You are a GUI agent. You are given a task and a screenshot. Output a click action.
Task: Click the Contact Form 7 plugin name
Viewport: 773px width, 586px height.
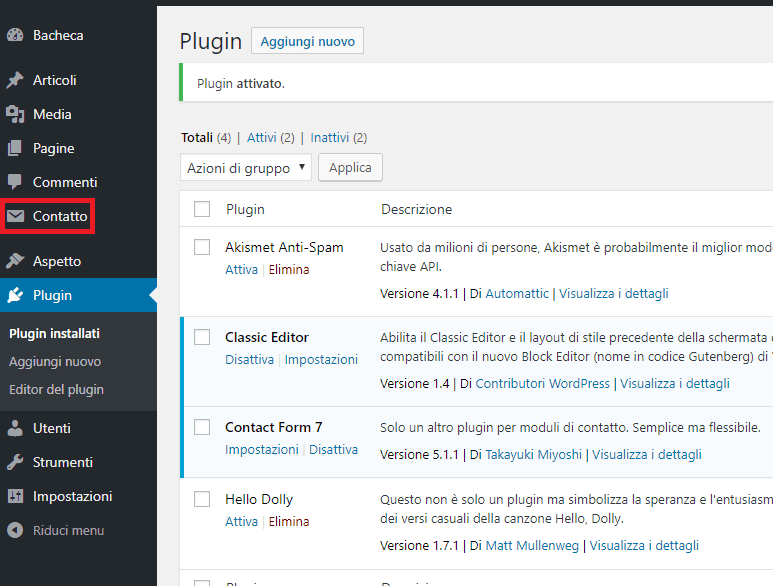[x=274, y=427]
